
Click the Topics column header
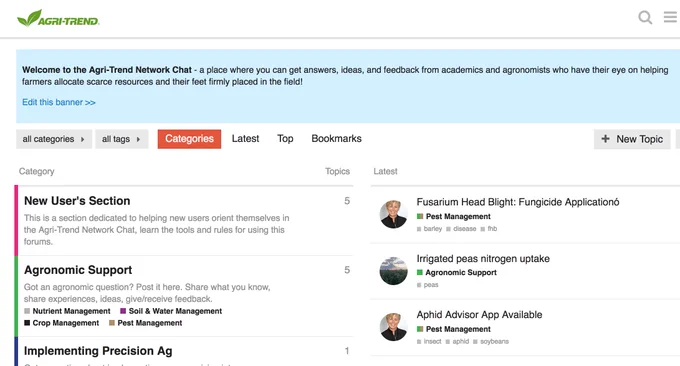pos(337,171)
